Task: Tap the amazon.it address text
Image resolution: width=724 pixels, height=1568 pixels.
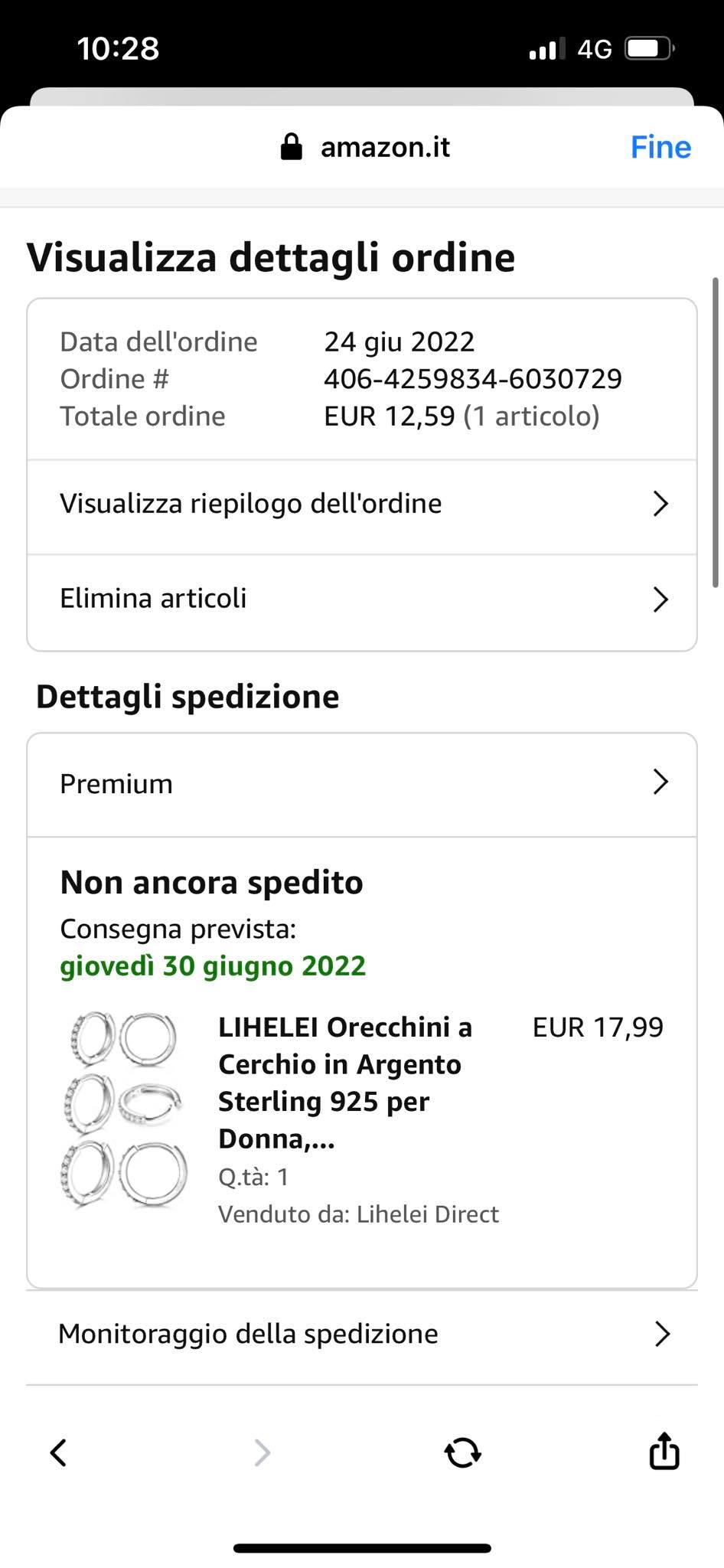Action: [x=385, y=146]
